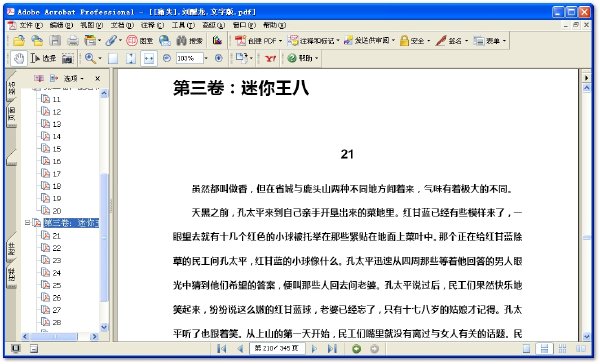Click the 帮助 toolbar button
Image resolution: width=600 pixels, height=364 pixels.
coord(303,58)
